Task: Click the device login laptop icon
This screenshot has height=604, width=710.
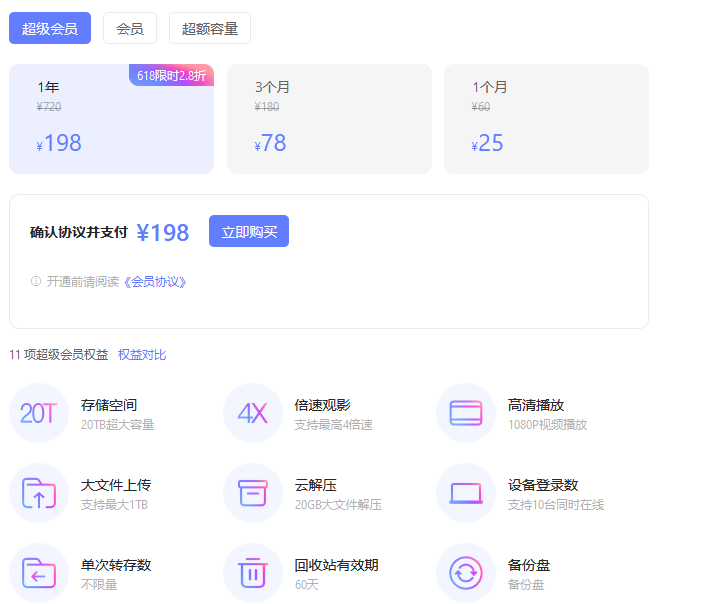Action: pyautogui.click(x=466, y=493)
